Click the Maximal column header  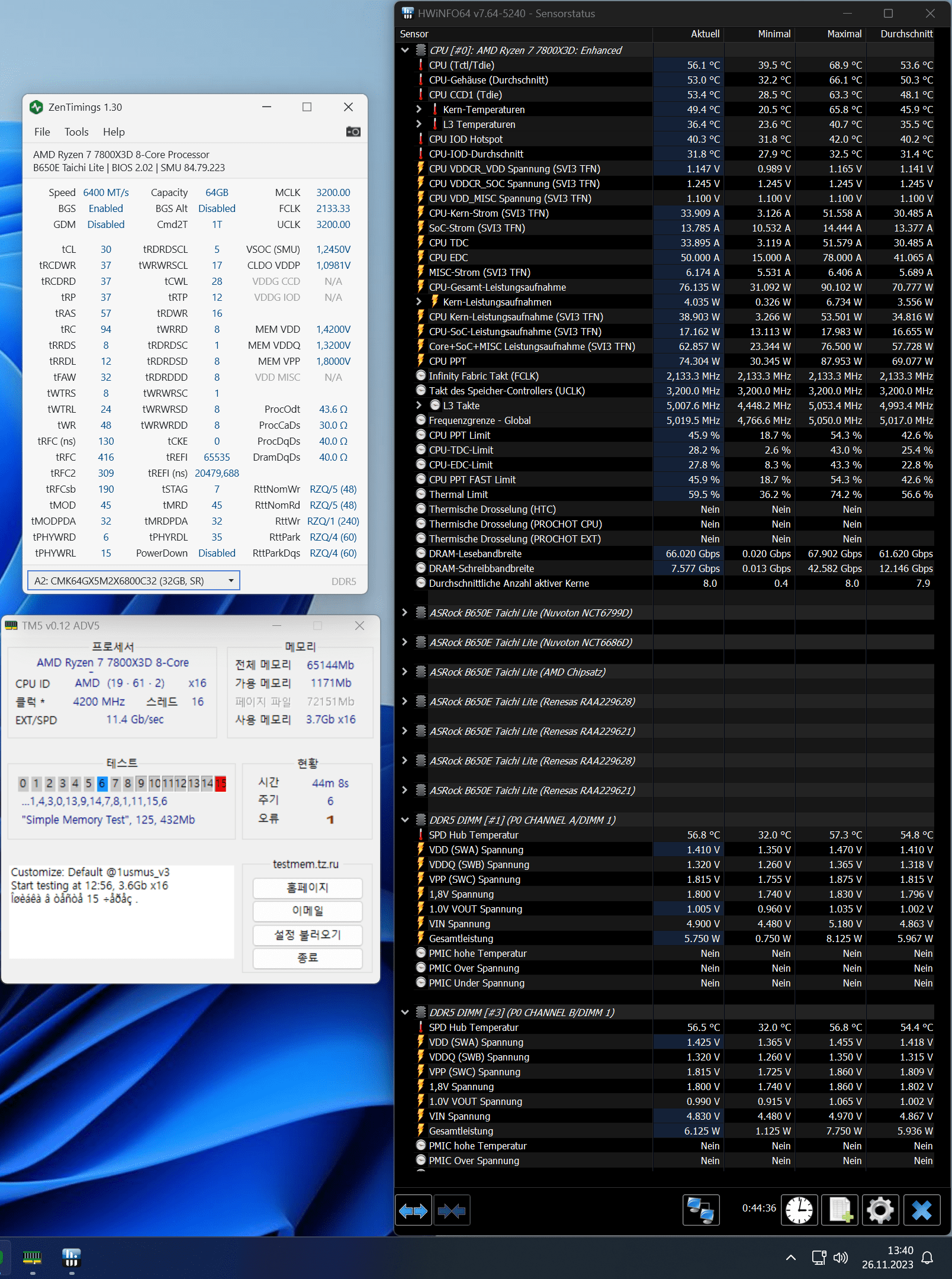click(x=830, y=34)
